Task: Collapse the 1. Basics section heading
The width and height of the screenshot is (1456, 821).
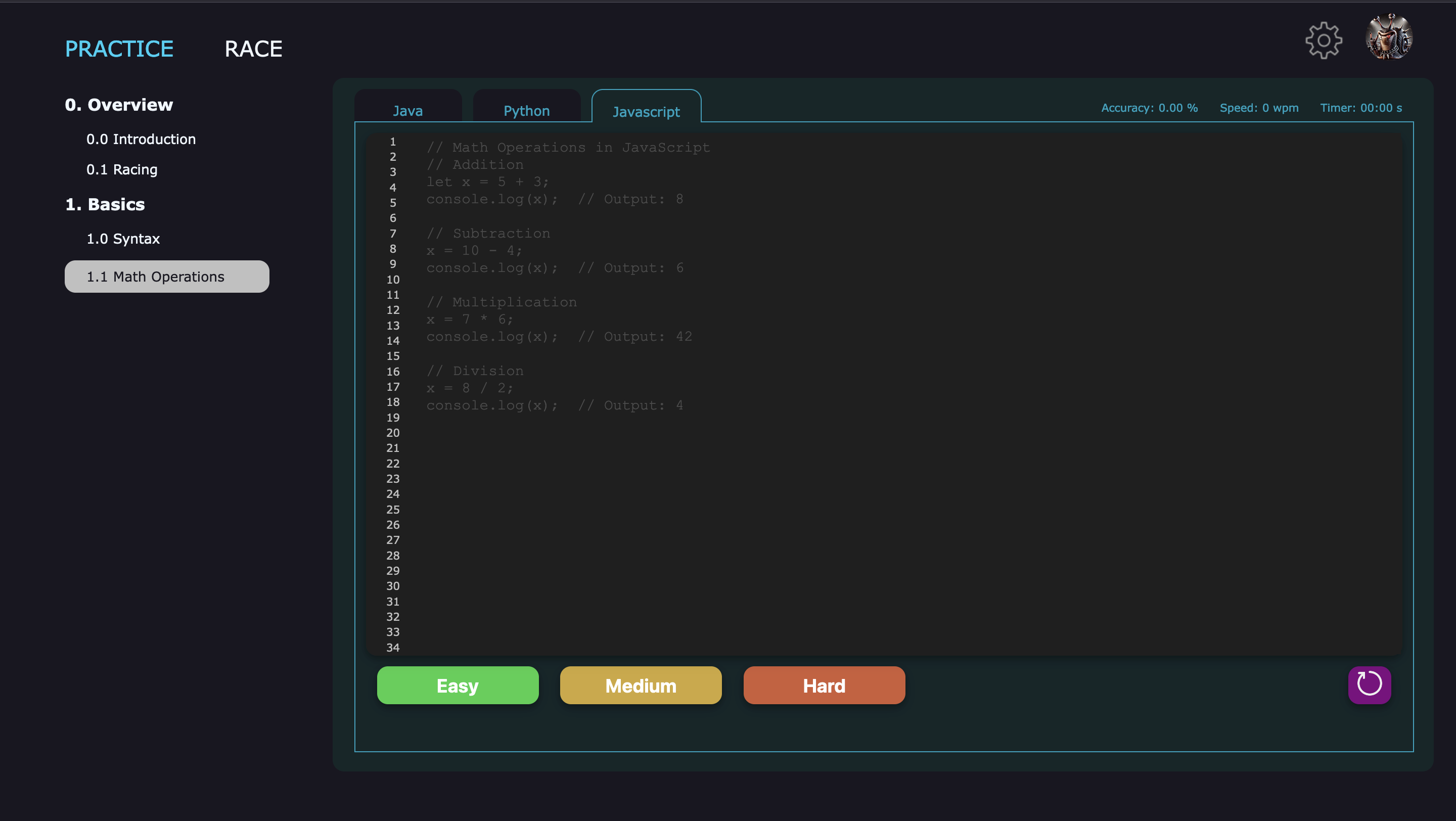Action: 105,204
